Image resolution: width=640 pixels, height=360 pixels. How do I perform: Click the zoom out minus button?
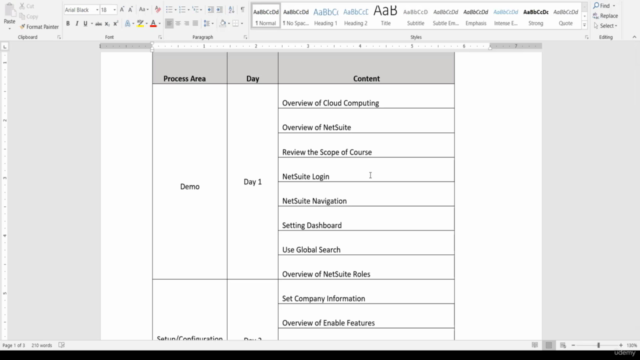pos(573,345)
